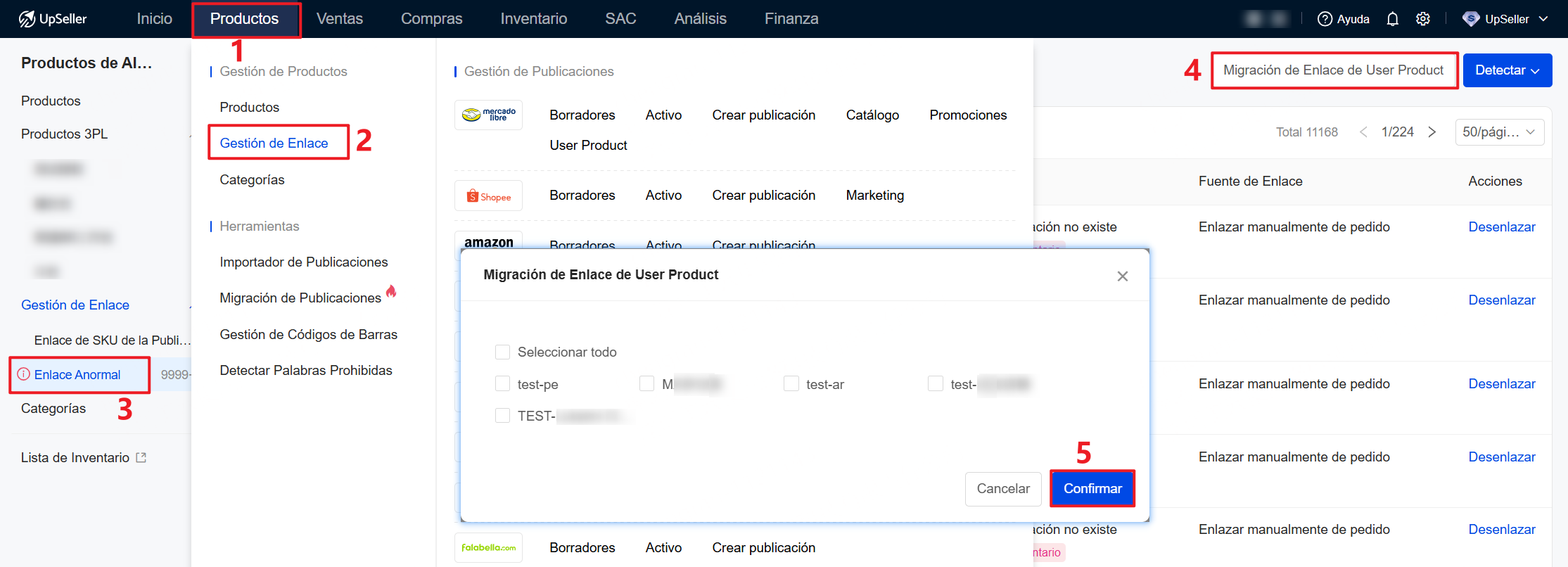Close the Migración de Enlace dialog

click(x=1123, y=276)
